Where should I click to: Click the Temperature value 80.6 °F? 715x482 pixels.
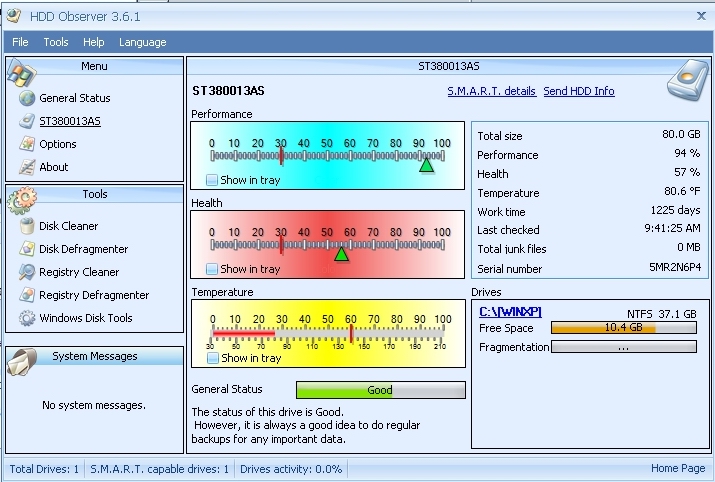point(682,191)
